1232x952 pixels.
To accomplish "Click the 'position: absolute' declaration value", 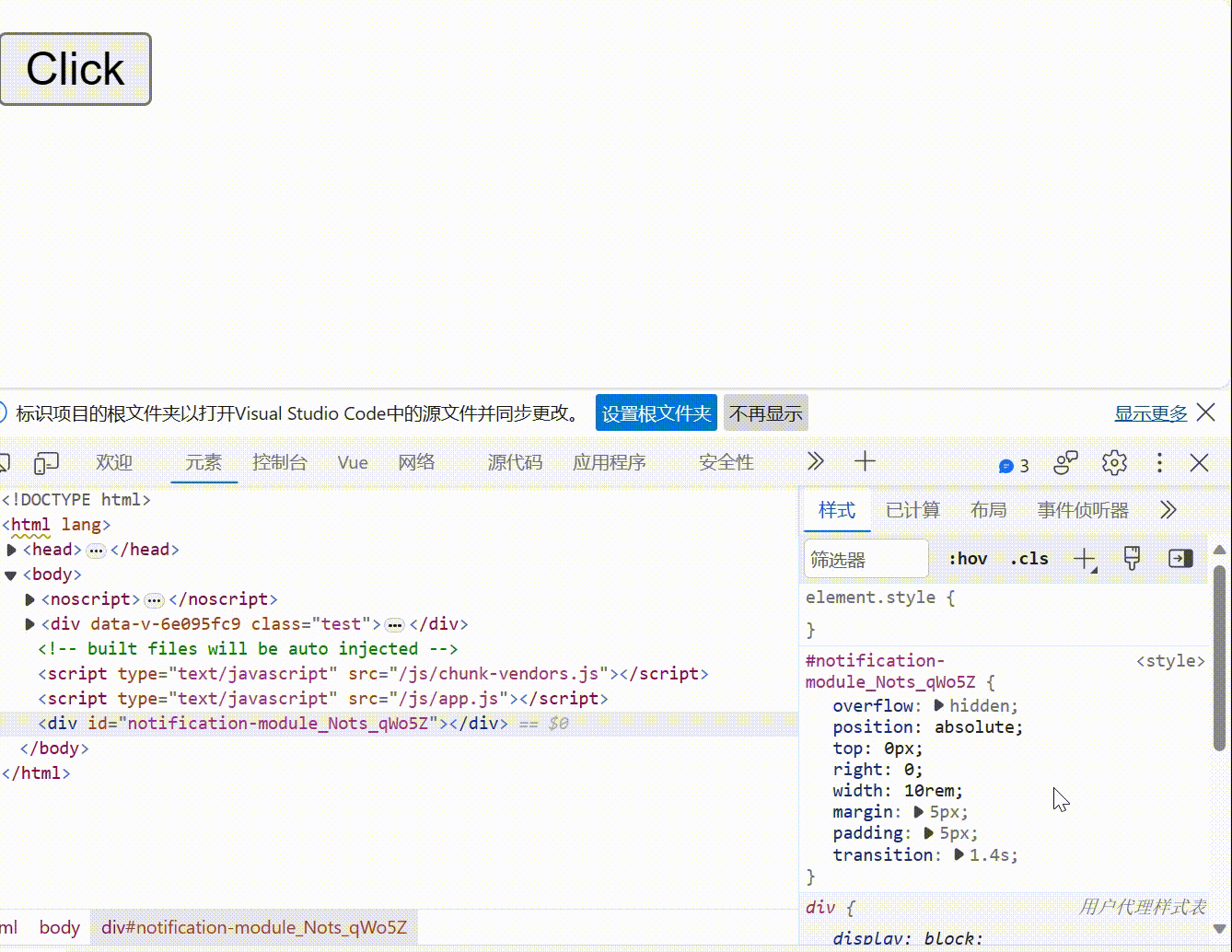I will (975, 727).
